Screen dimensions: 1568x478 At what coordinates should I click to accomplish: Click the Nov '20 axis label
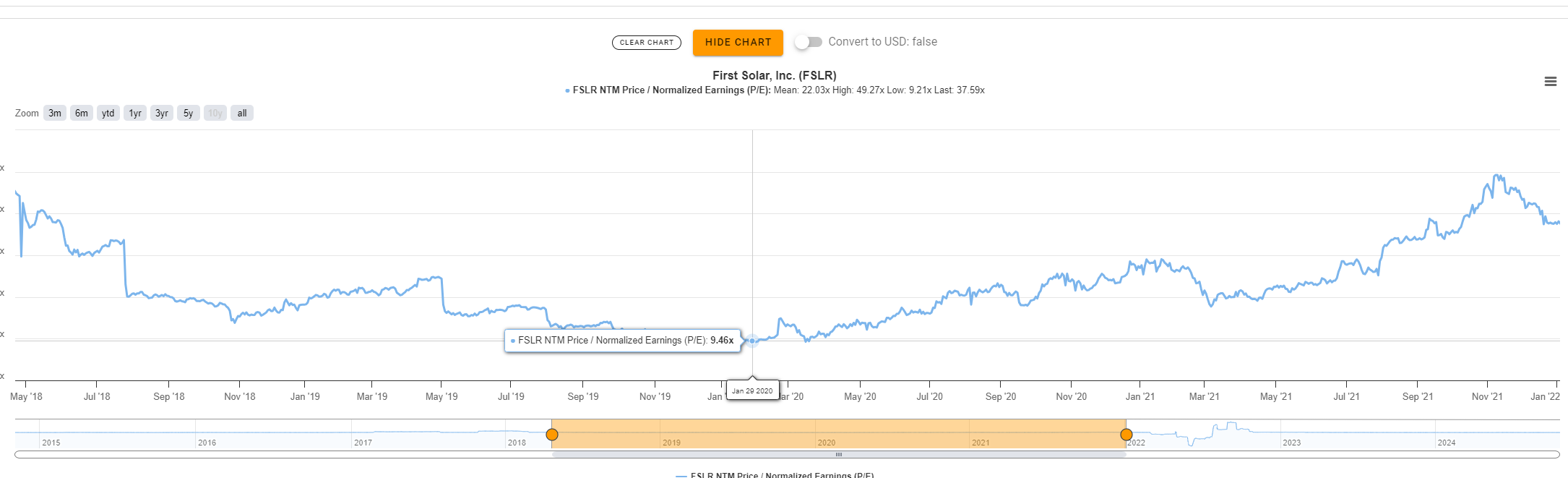click(x=1072, y=396)
